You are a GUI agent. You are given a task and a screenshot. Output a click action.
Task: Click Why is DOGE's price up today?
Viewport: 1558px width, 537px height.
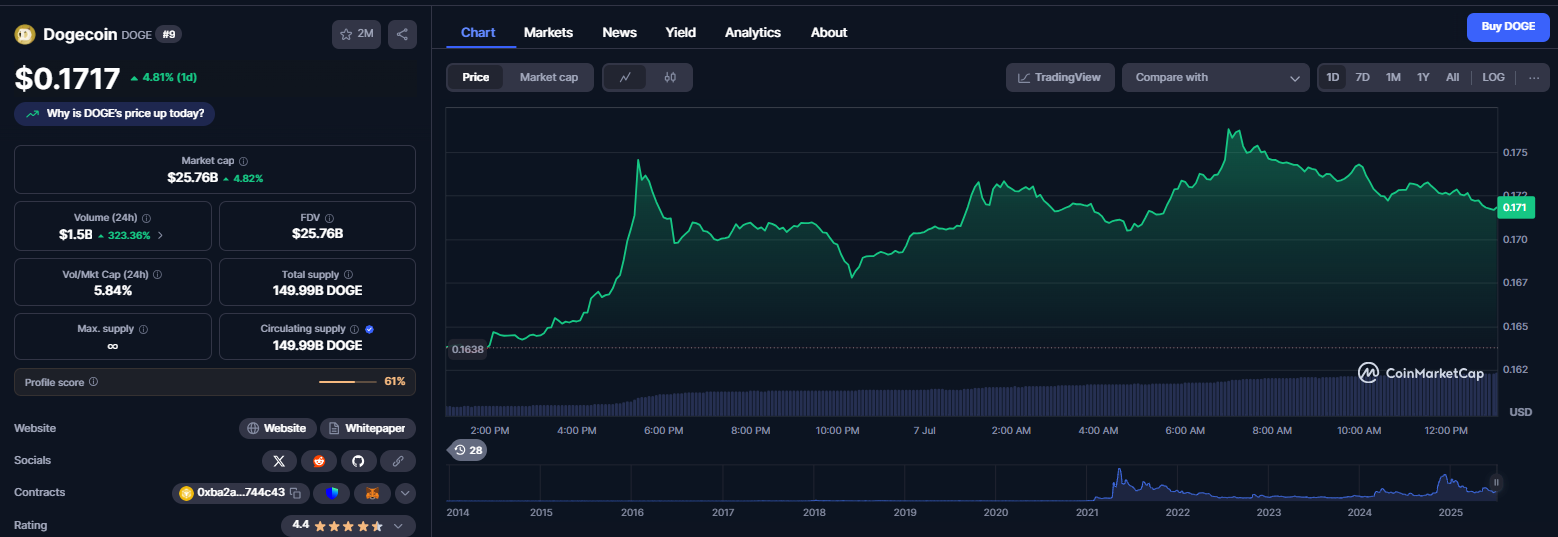coord(115,114)
